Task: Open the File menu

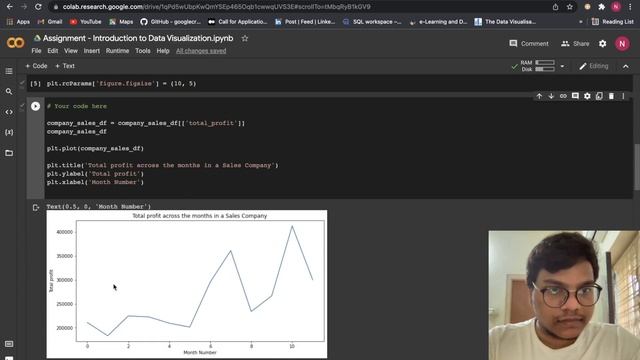Action: coord(36,51)
